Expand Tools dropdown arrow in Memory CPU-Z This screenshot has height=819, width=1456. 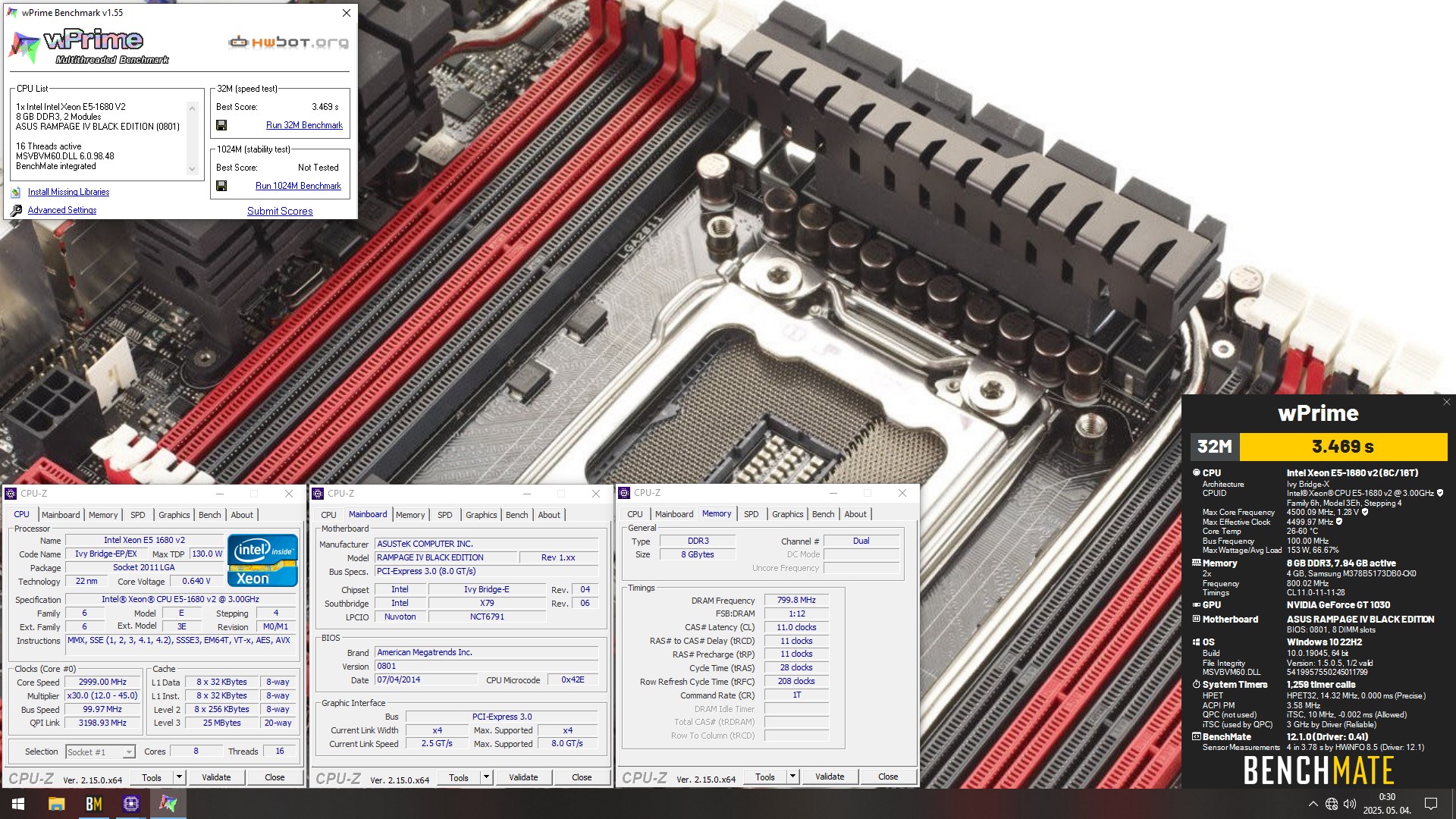[792, 777]
